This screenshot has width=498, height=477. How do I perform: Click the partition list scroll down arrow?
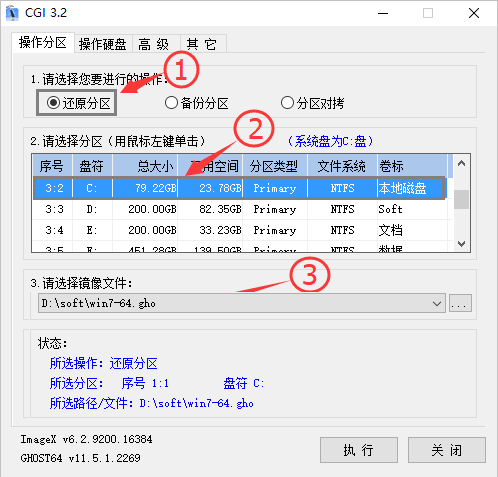click(462, 244)
